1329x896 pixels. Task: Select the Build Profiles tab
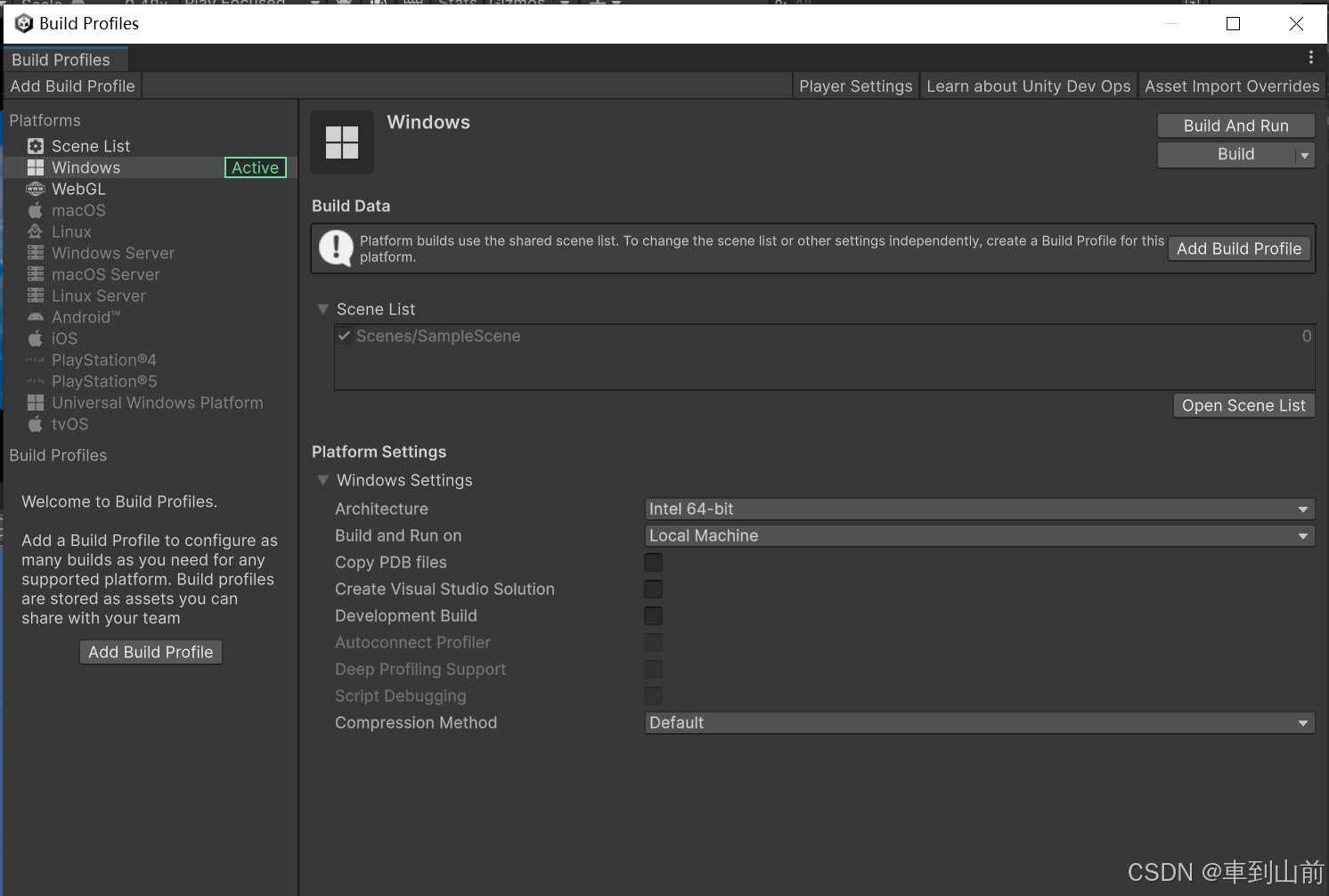66,60
